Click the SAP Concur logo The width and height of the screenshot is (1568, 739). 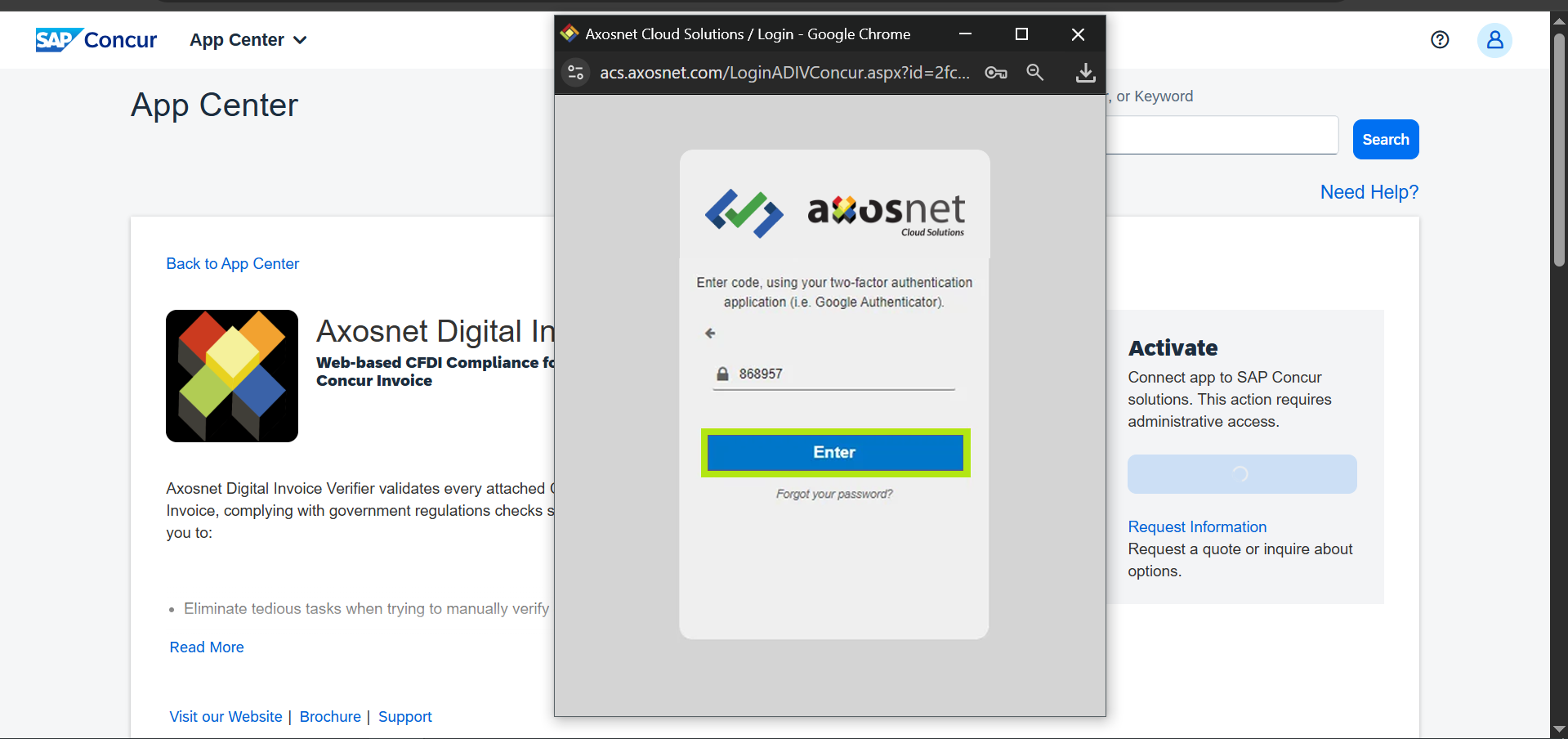click(96, 40)
